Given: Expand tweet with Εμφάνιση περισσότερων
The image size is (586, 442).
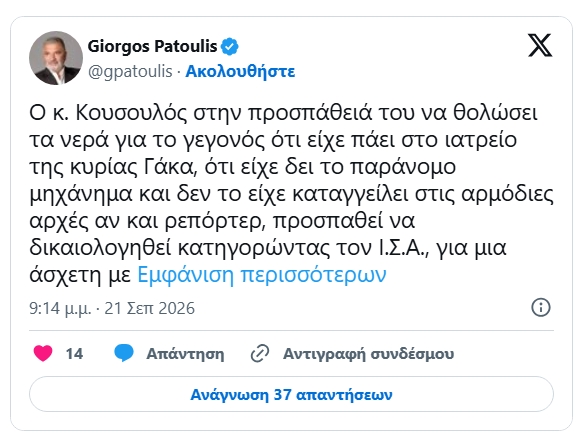Looking at the screenshot, I should (x=262, y=275).
